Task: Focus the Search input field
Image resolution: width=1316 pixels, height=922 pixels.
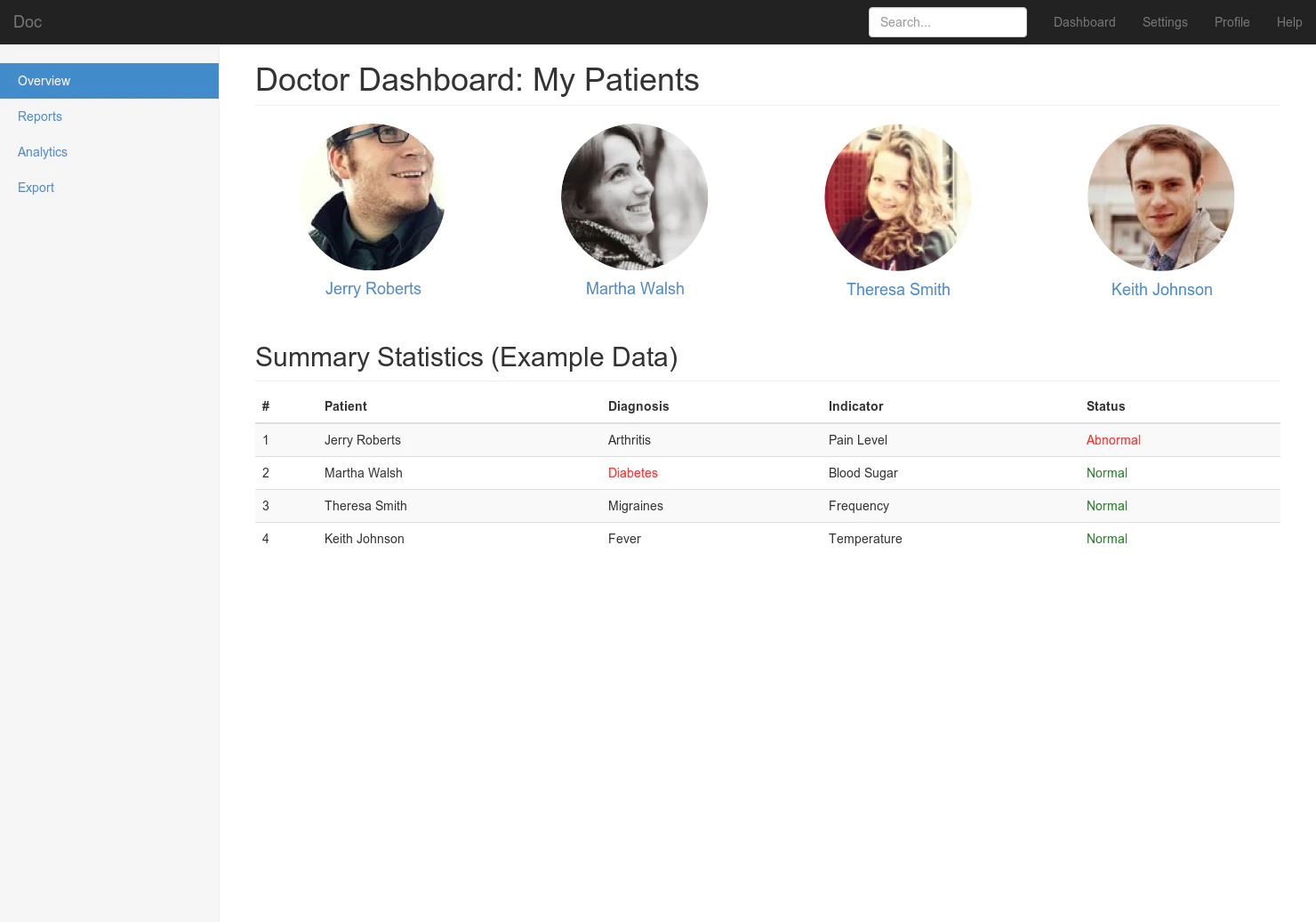Action: 947,22
